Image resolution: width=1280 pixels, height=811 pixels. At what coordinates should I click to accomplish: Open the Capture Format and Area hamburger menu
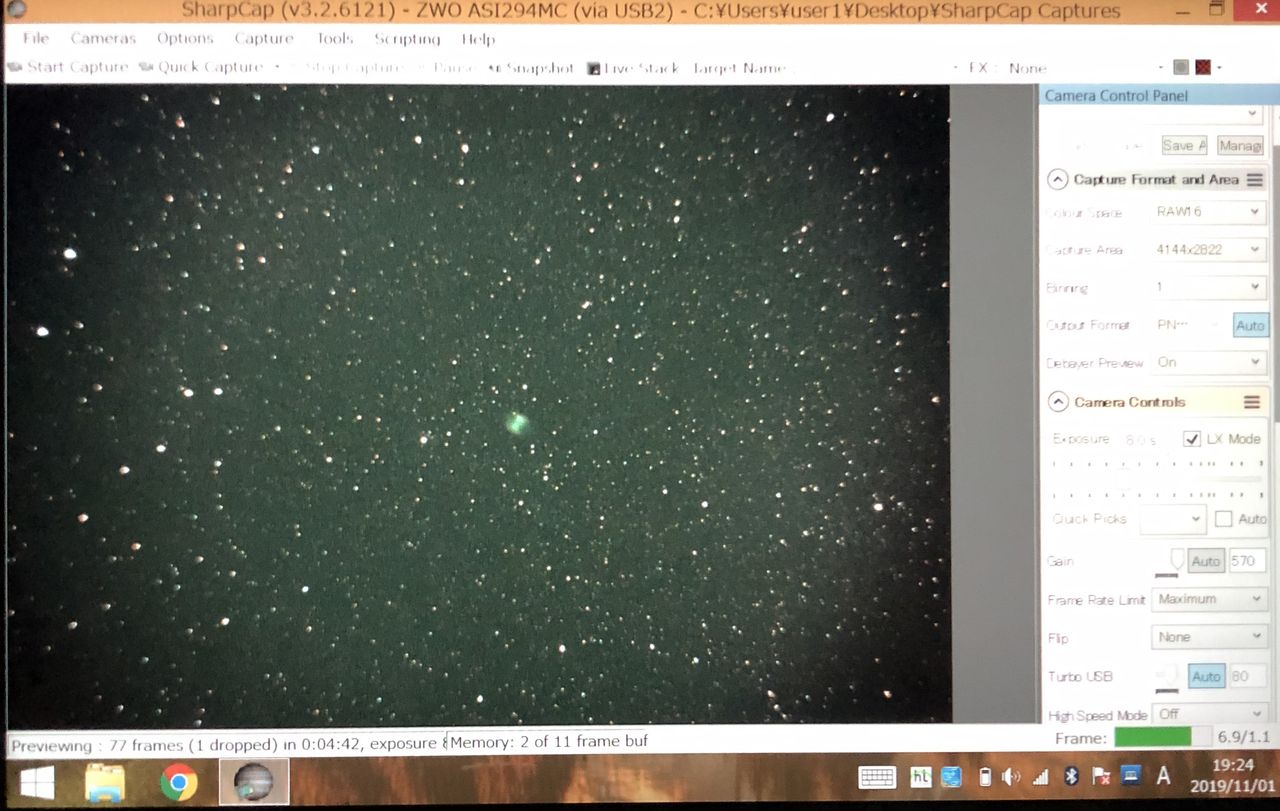[x=1254, y=180]
